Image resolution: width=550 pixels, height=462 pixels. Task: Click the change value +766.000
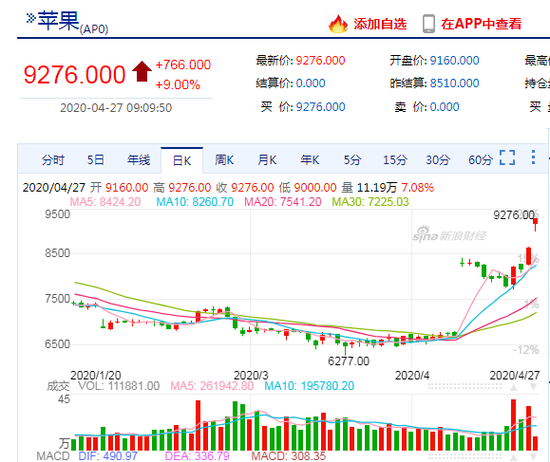tap(183, 65)
